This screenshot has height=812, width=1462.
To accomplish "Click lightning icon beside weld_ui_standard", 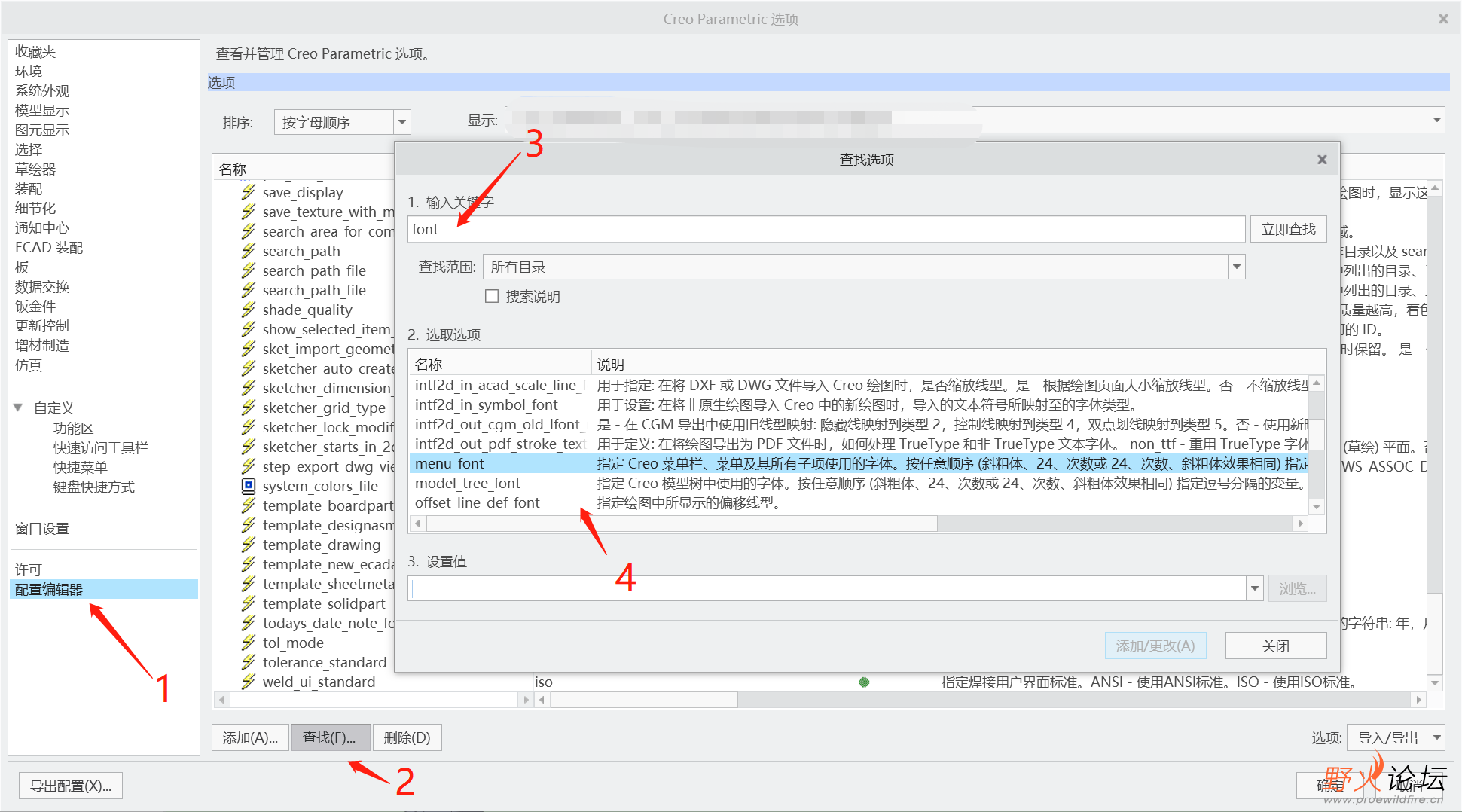I will click(249, 682).
